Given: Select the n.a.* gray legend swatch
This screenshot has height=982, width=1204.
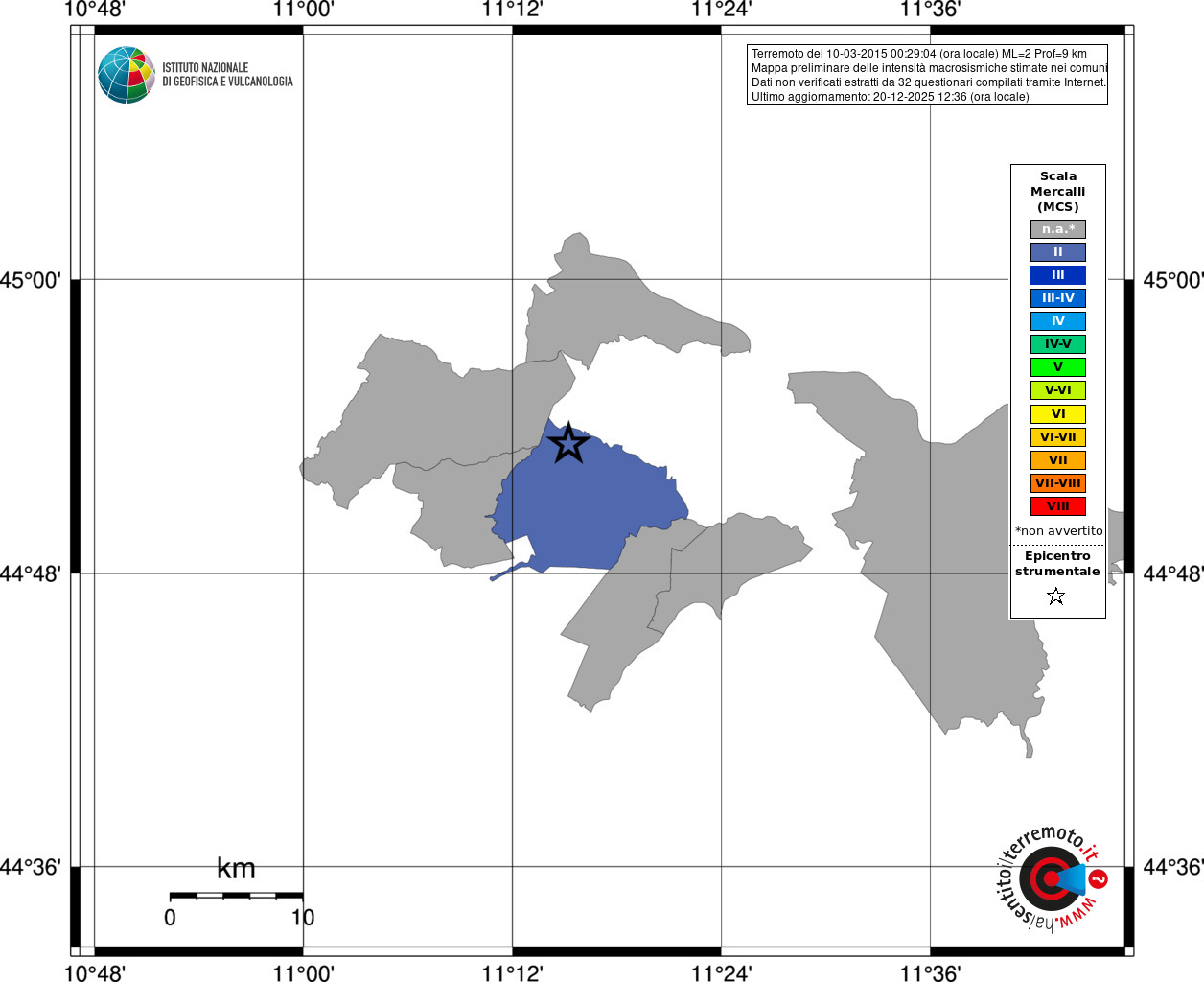Looking at the screenshot, I should pos(1058,229).
